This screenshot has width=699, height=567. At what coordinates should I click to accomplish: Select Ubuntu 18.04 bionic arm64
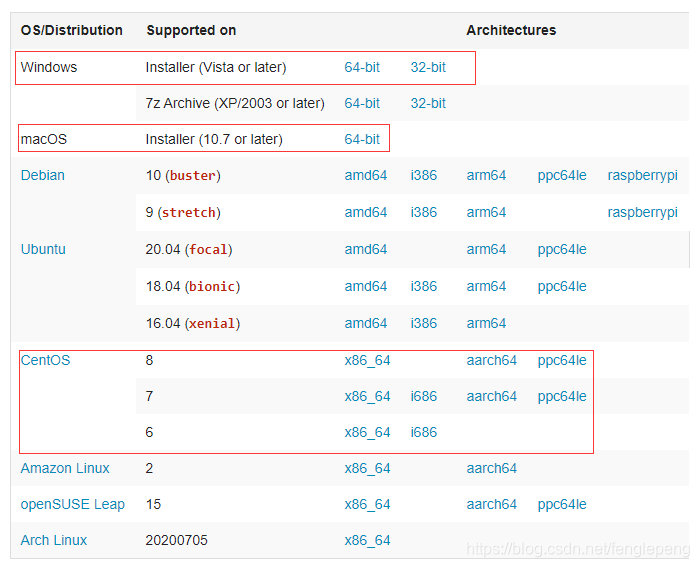[x=486, y=286]
